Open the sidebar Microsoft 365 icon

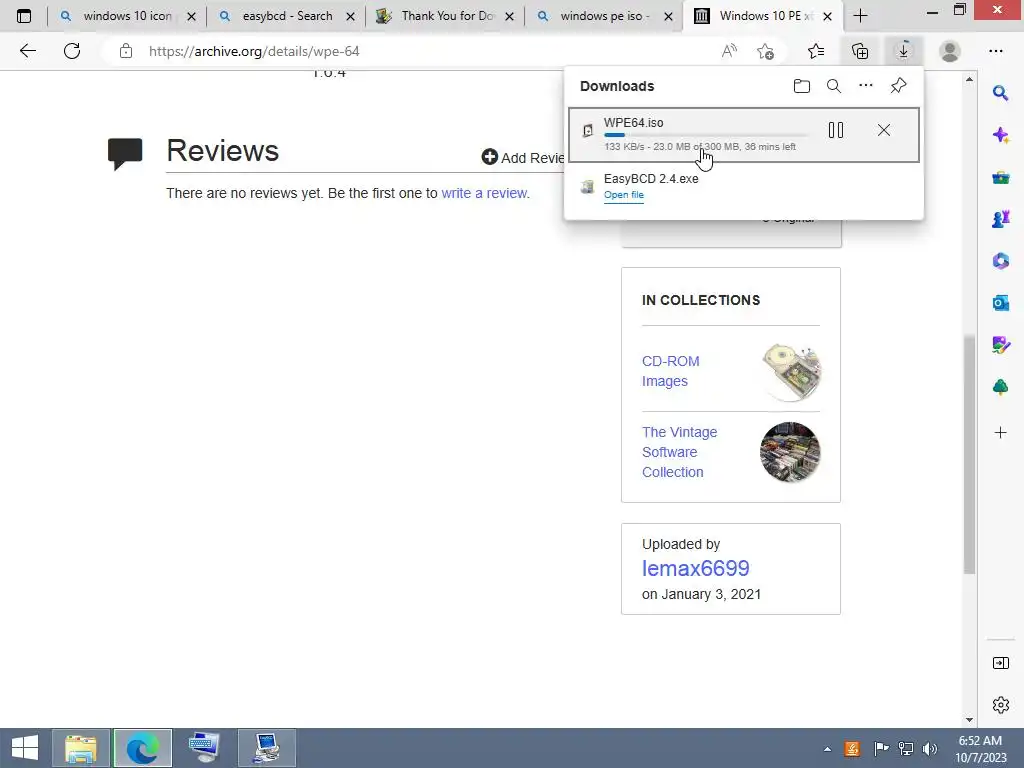pos(1000,261)
